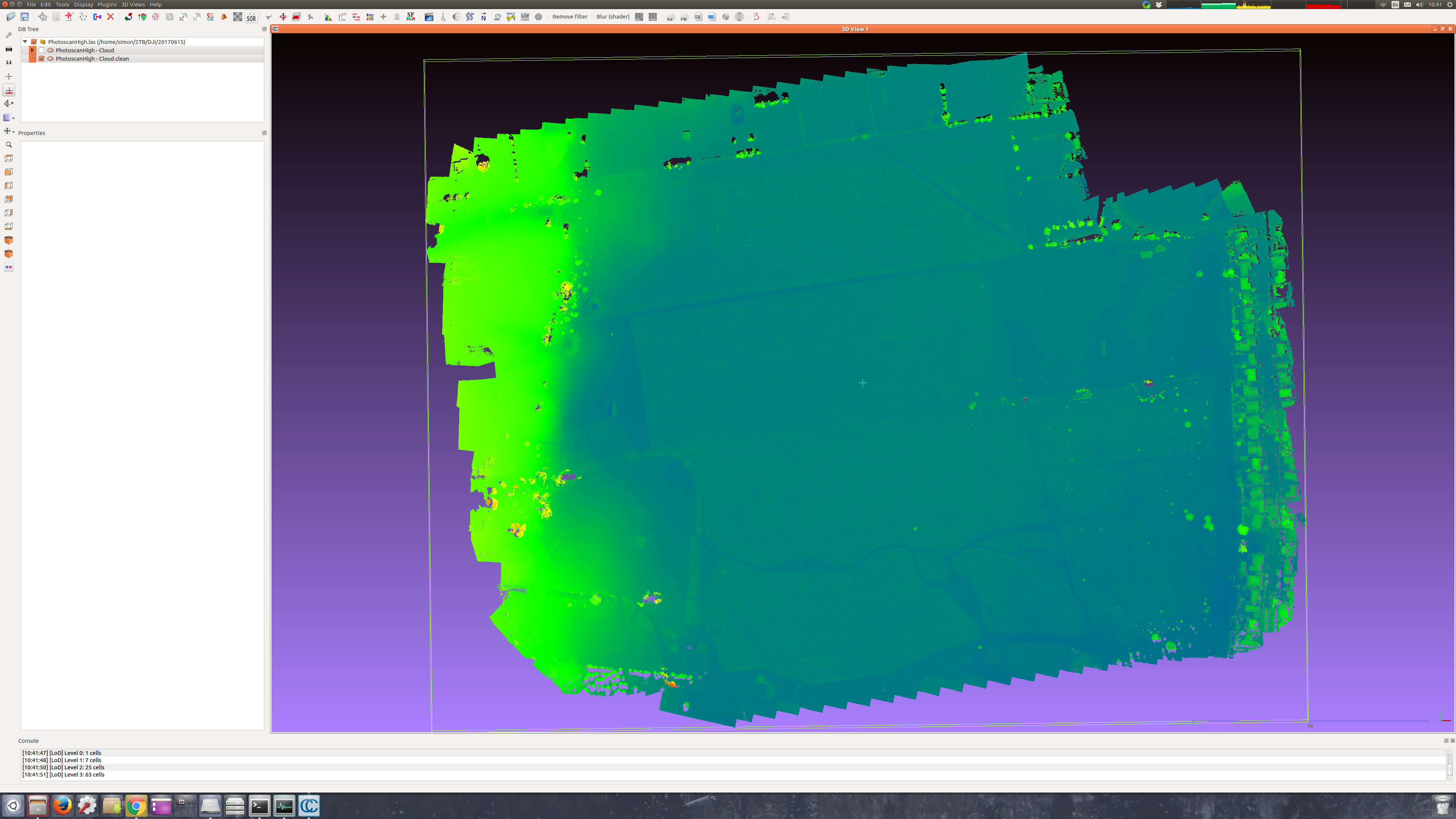The width and height of the screenshot is (1456, 819).
Task: Float the Console panel
Action: pyautogui.click(x=1446, y=741)
